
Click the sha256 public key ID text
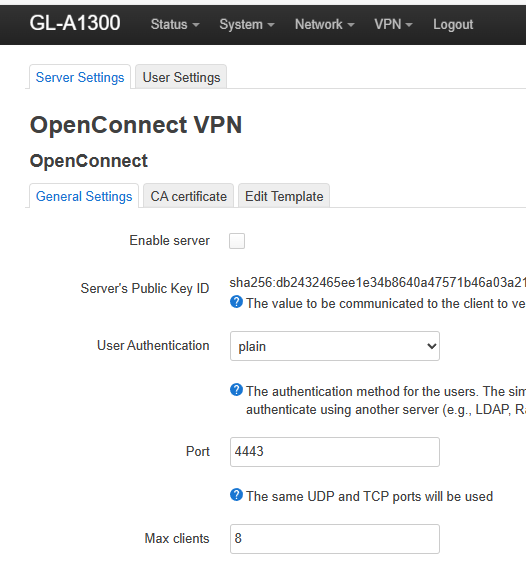coord(377,283)
